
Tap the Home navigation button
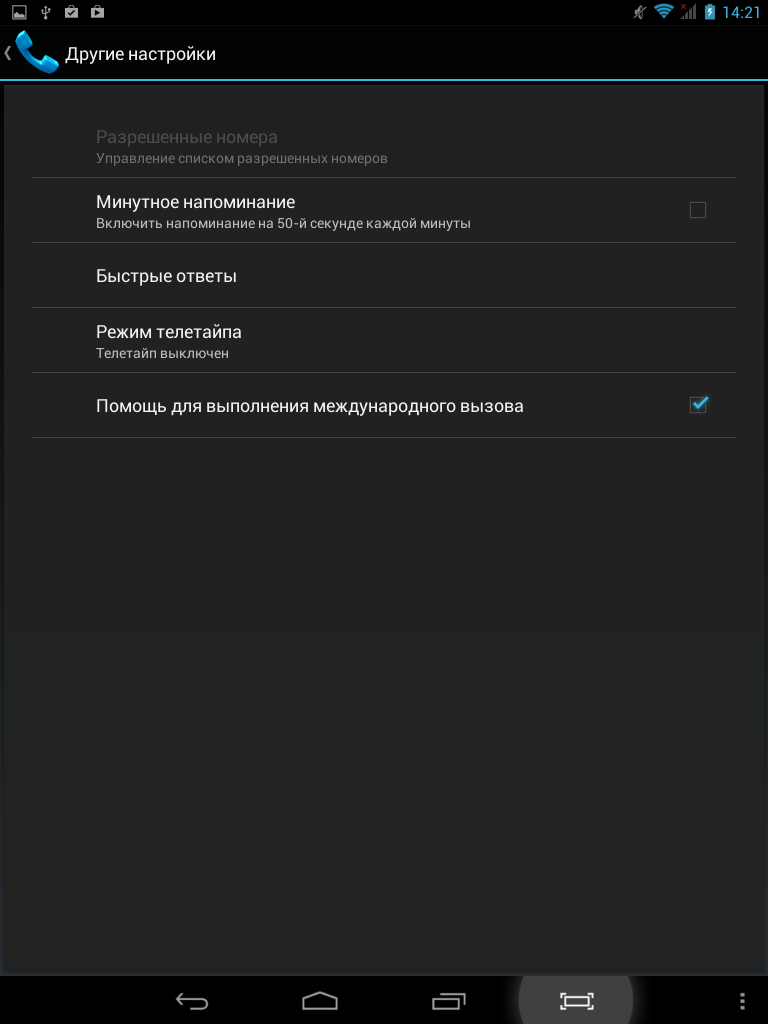coord(320,1000)
